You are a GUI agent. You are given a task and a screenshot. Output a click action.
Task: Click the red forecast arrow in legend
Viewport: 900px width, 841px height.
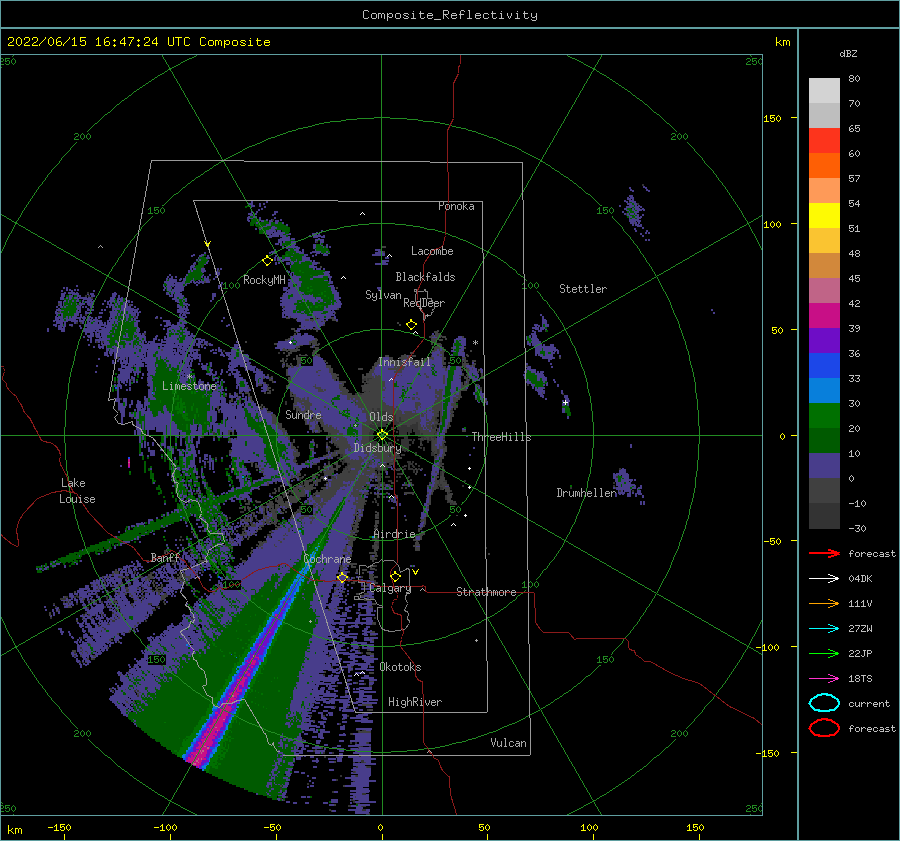pos(824,553)
